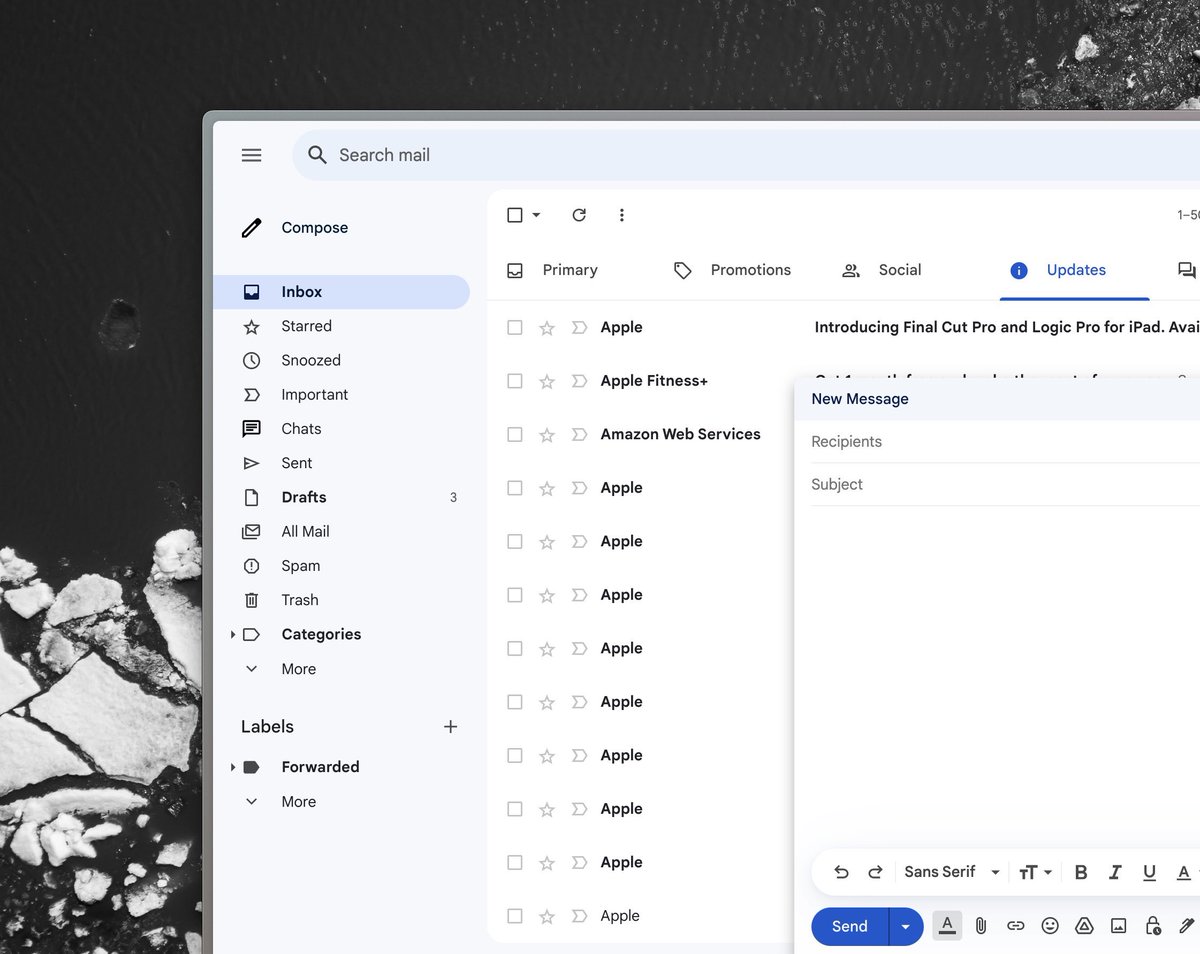This screenshot has height=954, width=1200.
Task: Create new label with plus icon
Action: tap(451, 727)
